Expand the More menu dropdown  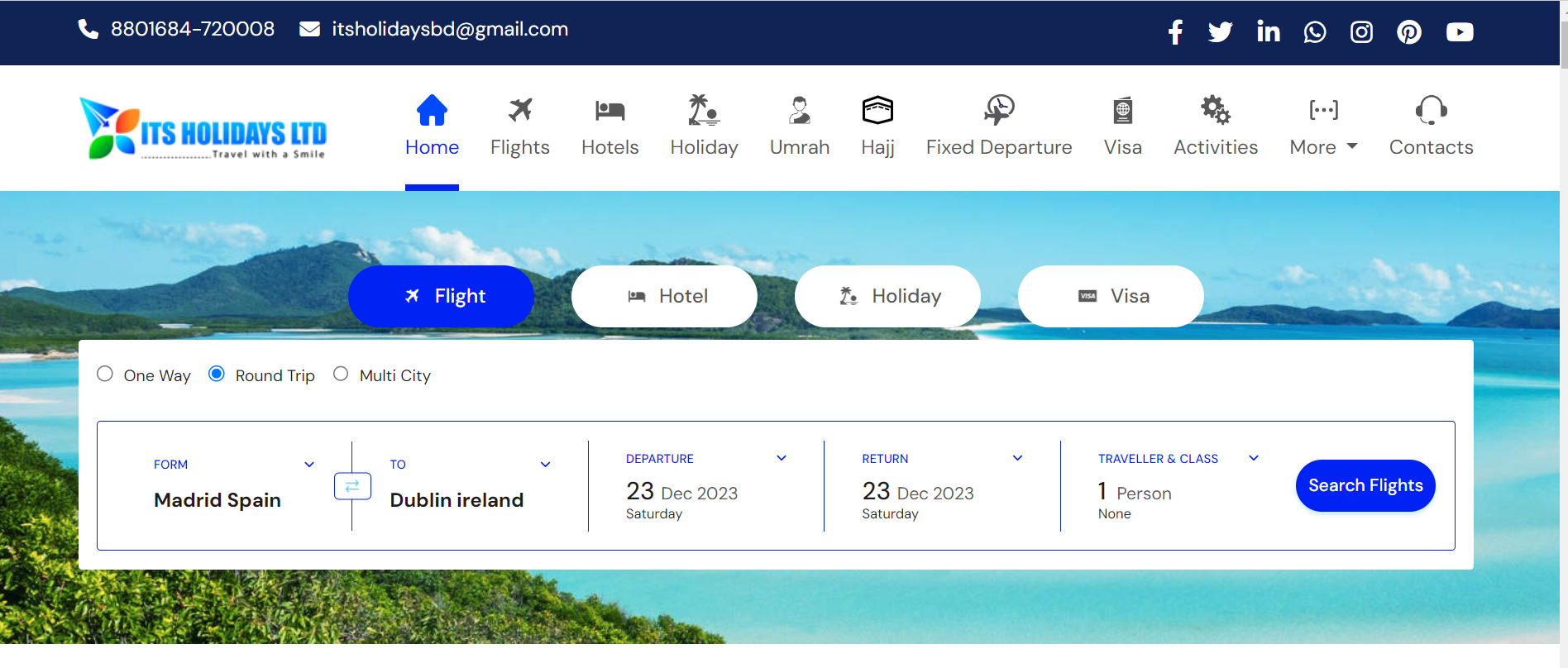[x=1323, y=147]
